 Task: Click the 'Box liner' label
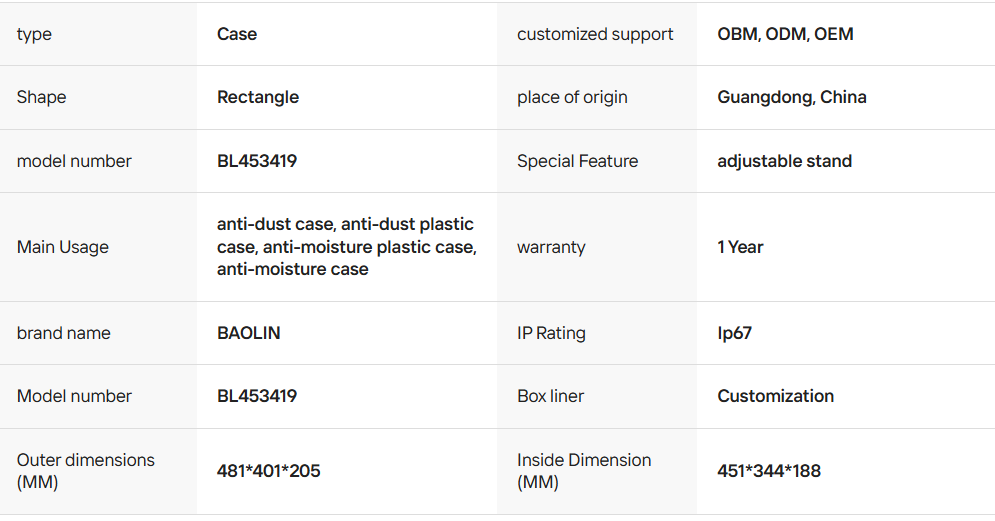tap(550, 396)
